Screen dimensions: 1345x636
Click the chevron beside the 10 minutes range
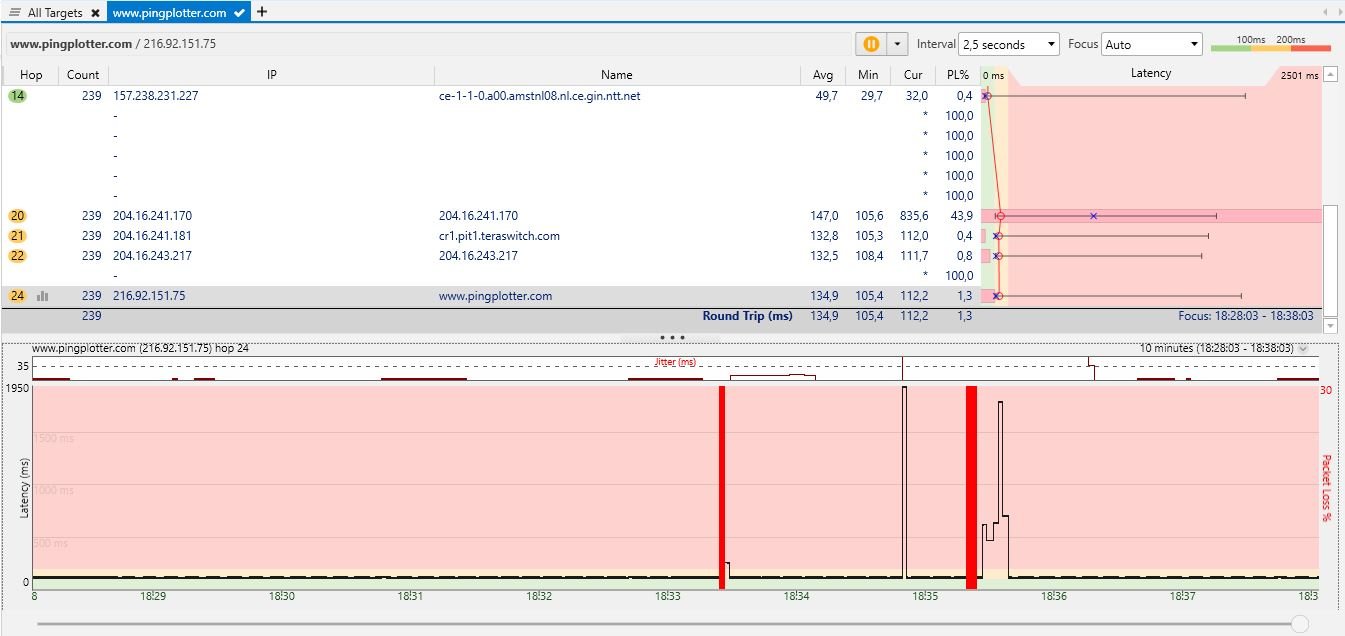[x=1303, y=348]
